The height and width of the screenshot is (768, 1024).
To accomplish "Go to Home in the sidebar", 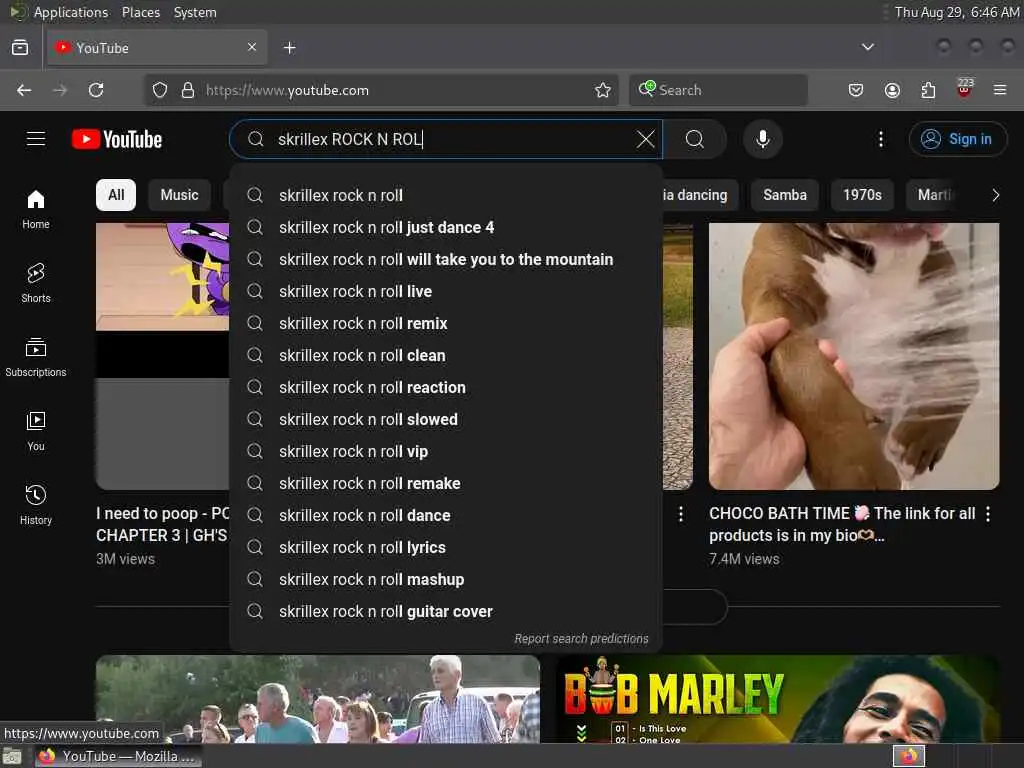I will 36,209.
